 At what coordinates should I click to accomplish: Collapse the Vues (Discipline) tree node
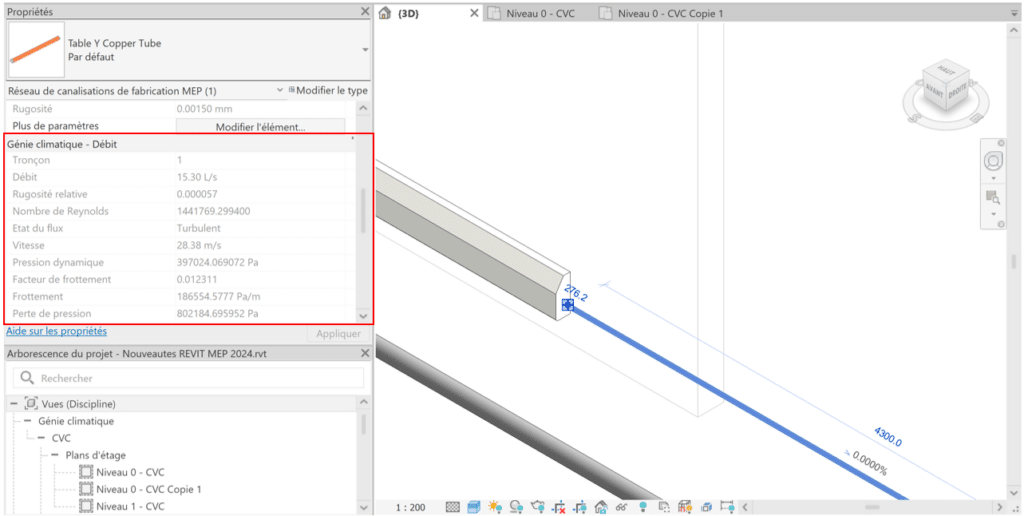click(14, 404)
